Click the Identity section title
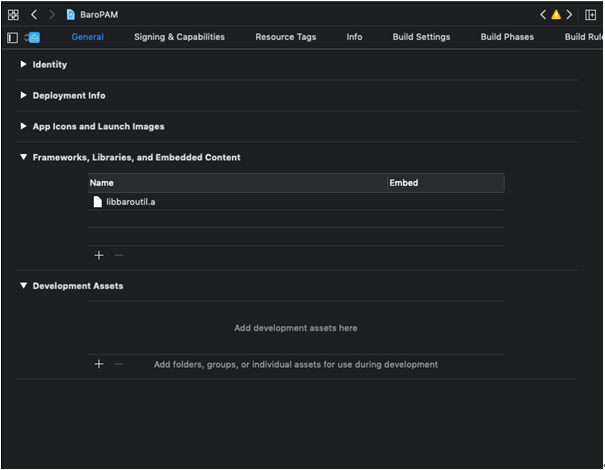Image resolution: width=605 pixels, height=470 pixels. (50, 64)
